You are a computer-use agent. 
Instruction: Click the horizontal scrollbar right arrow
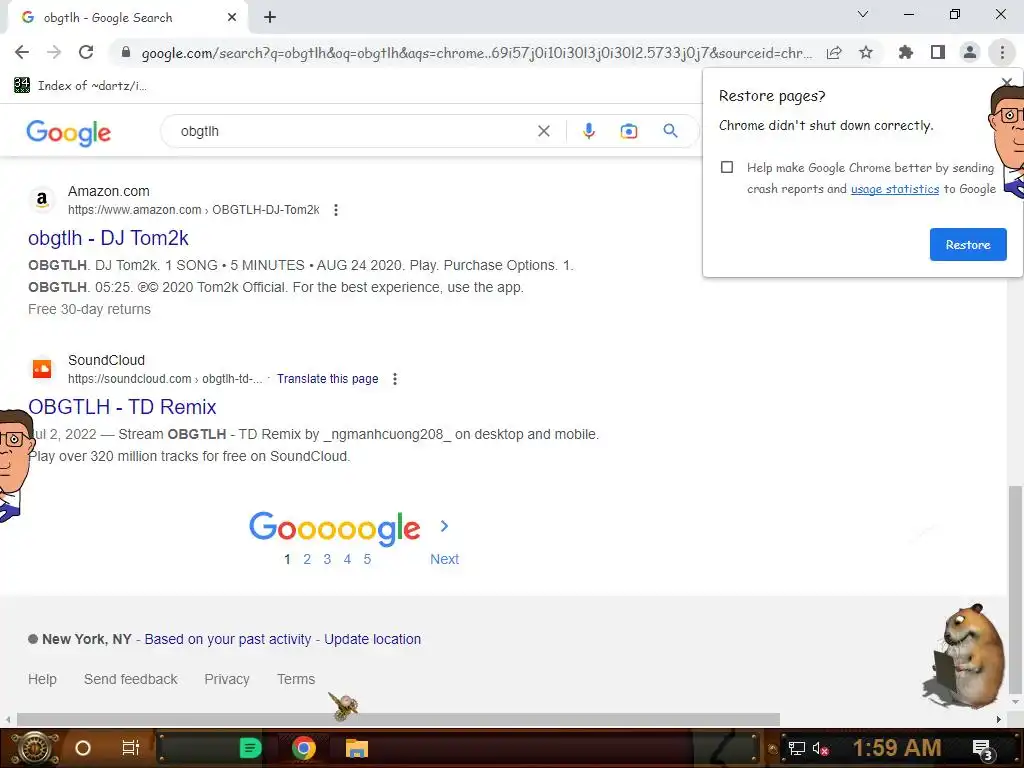999,719
